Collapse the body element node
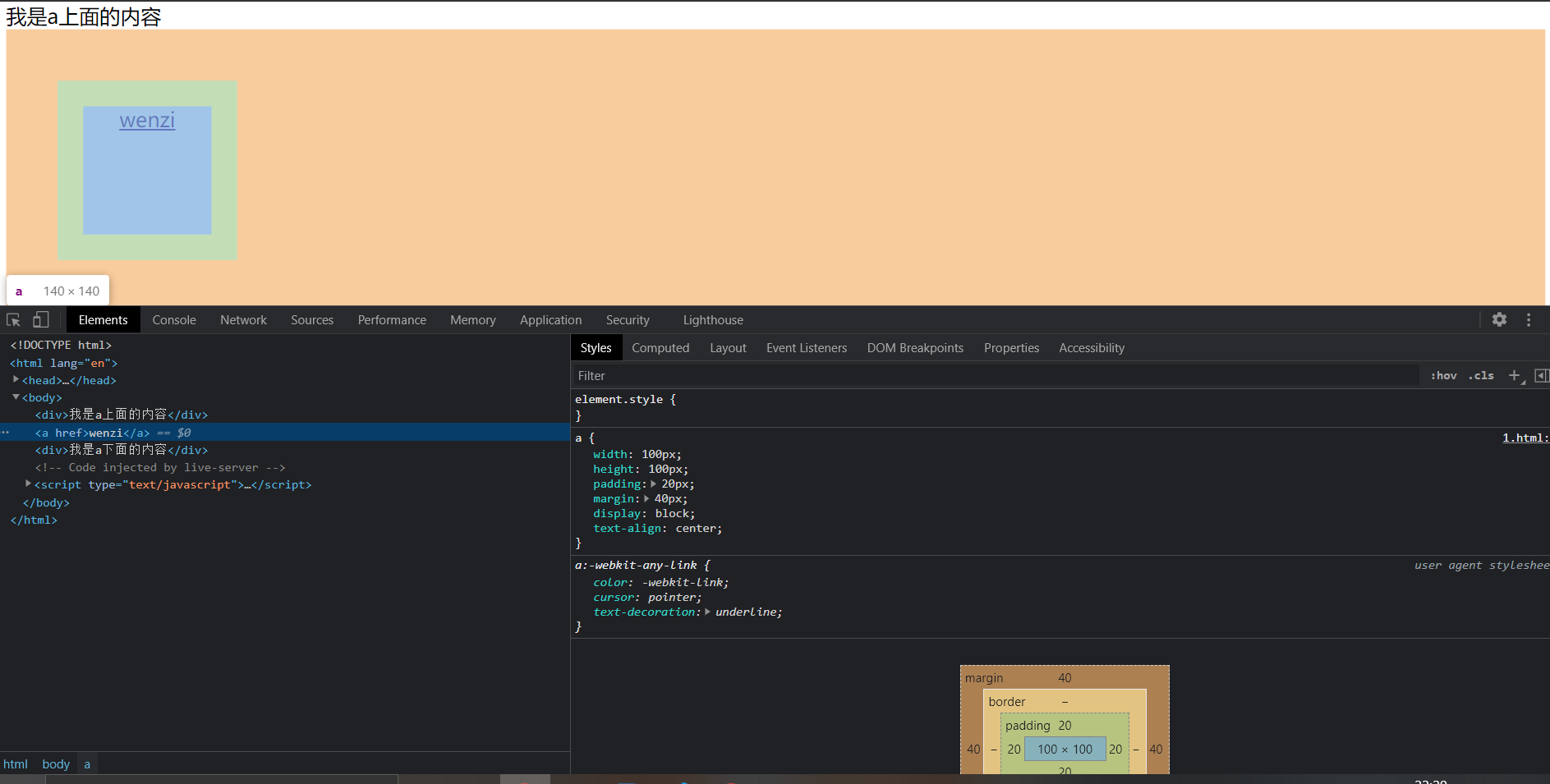This screenshot has width=1550, height=784. 16,397
